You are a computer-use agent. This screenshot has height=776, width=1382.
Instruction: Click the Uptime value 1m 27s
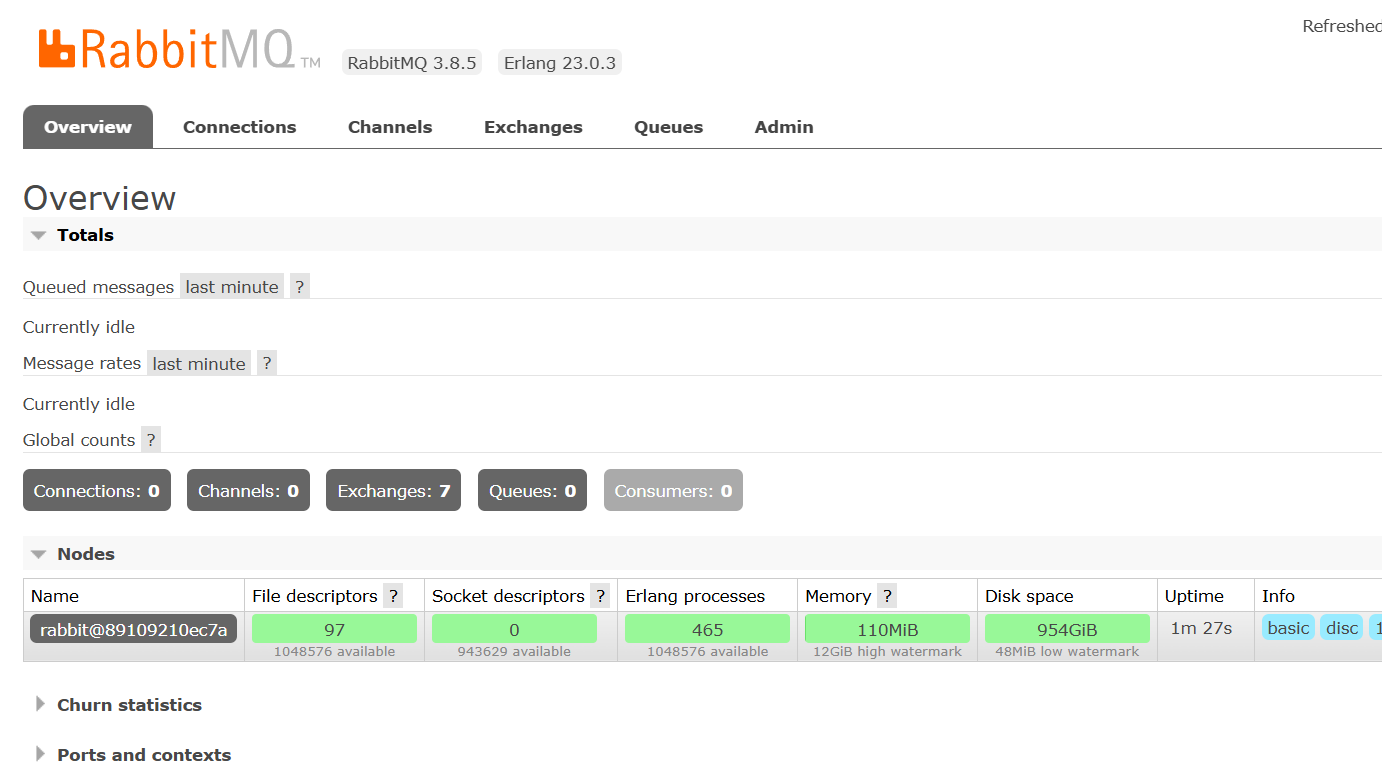pyautogui.click(x=1201, y=628)
